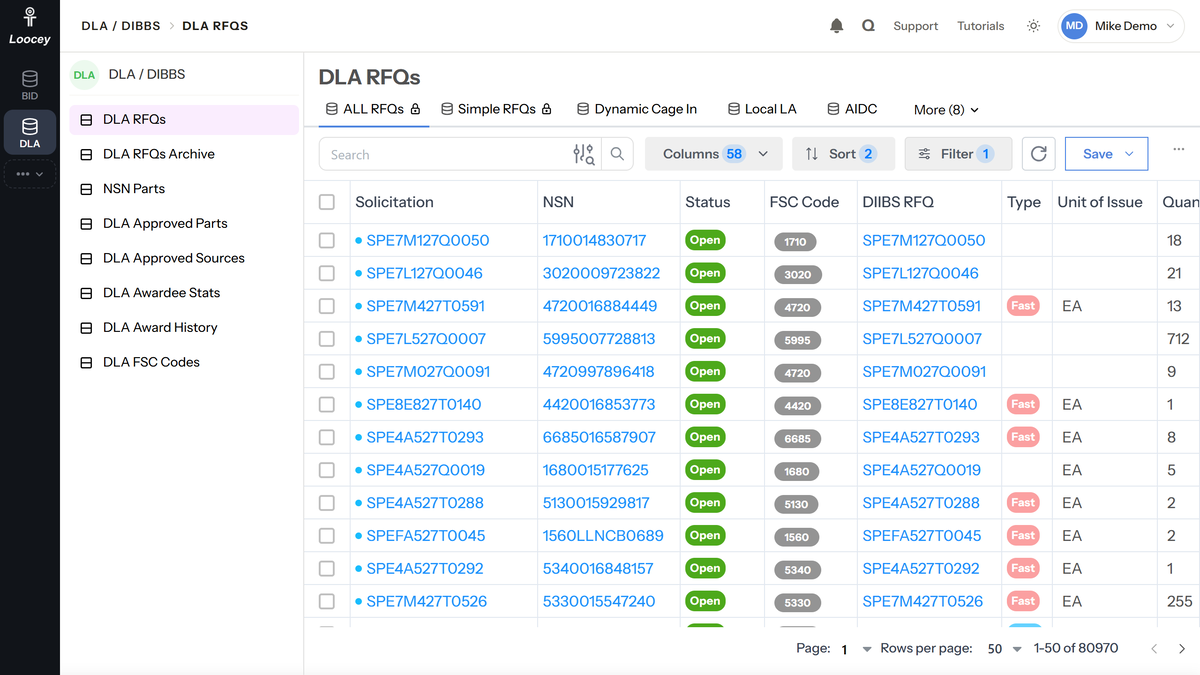Refresh the table with the reload icon
Image resolution: width=1200 pixels, height=675 pixels.
1038,154
